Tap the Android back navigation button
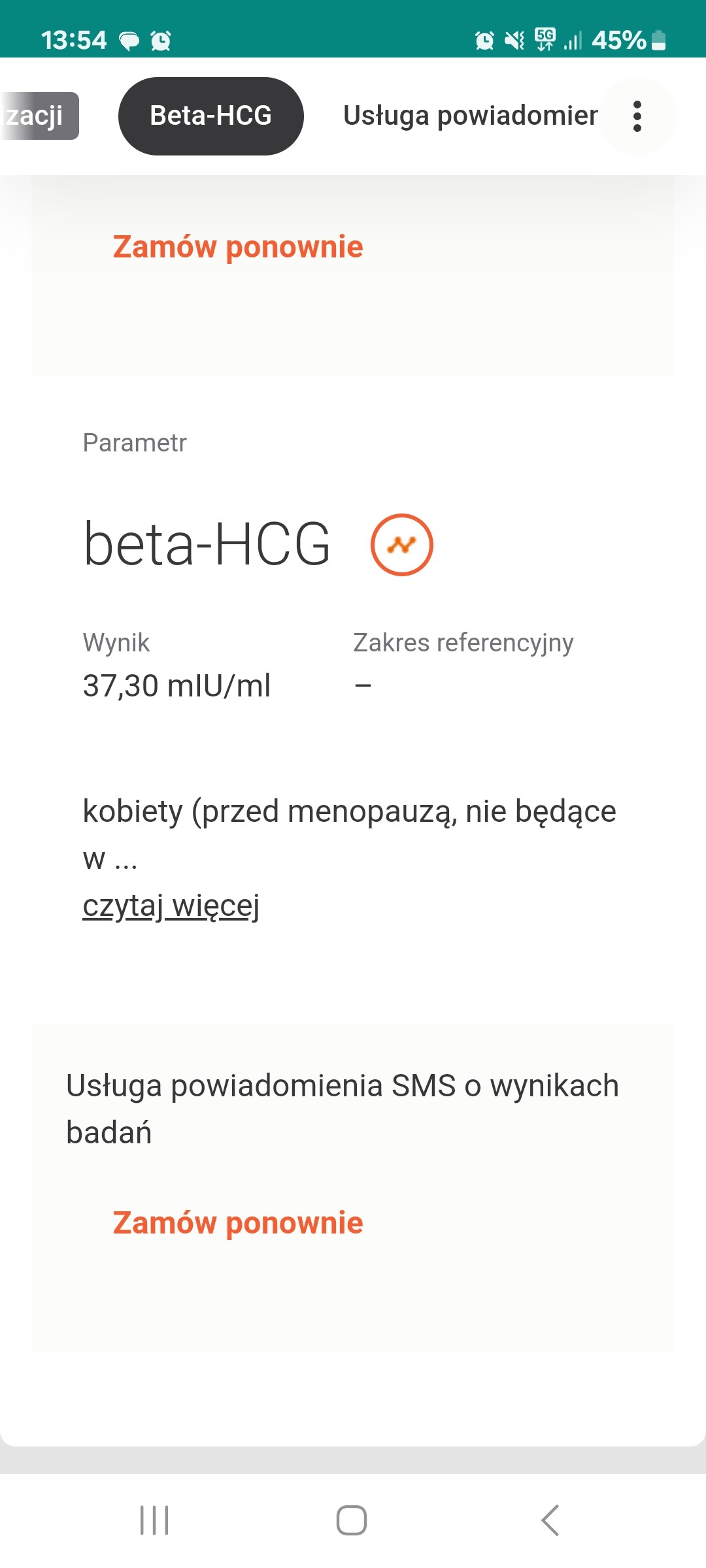Screen dimensions: 706x1568 pos(550,1520)
